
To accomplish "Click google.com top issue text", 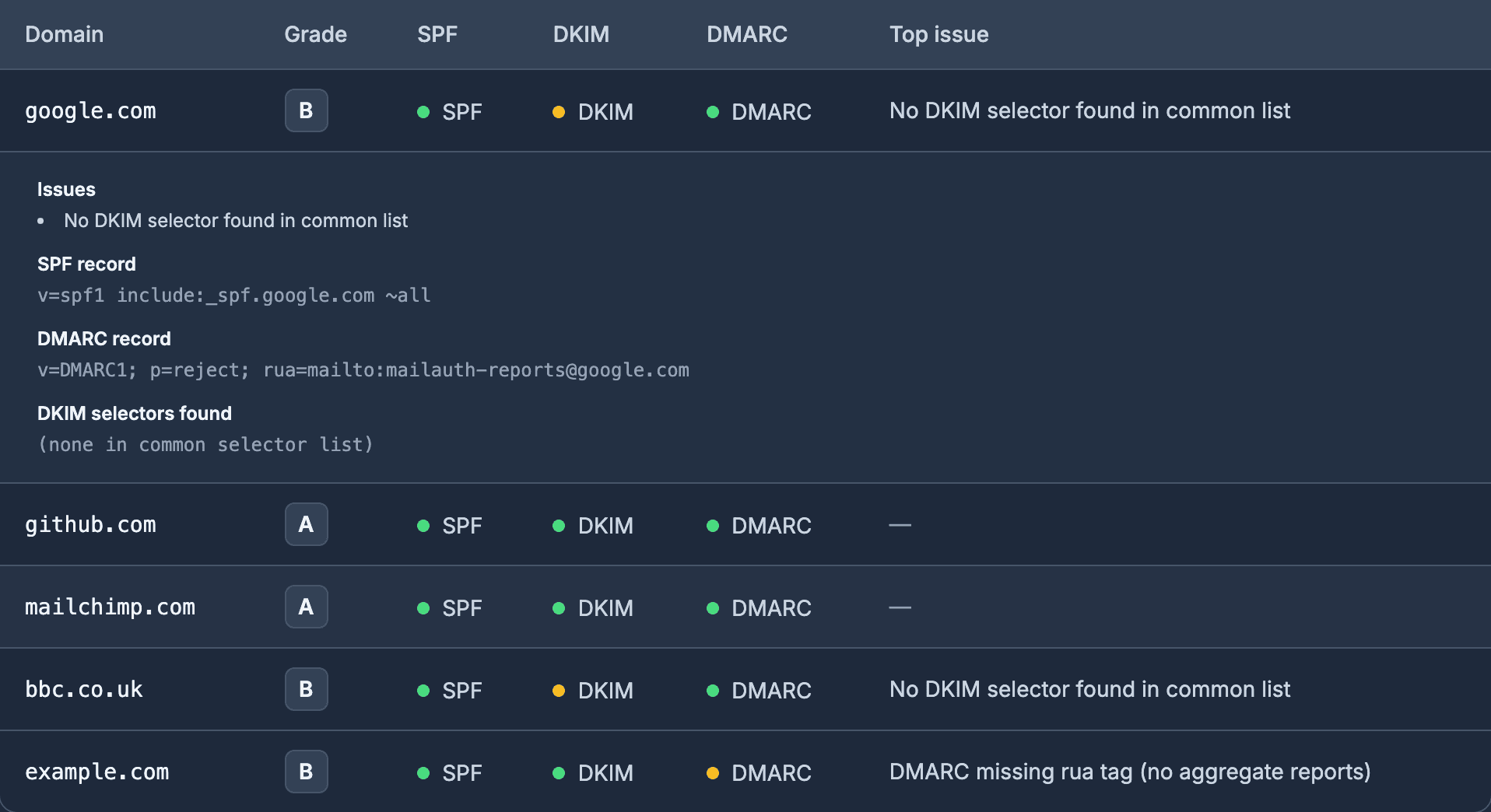I will (1089, 110).
